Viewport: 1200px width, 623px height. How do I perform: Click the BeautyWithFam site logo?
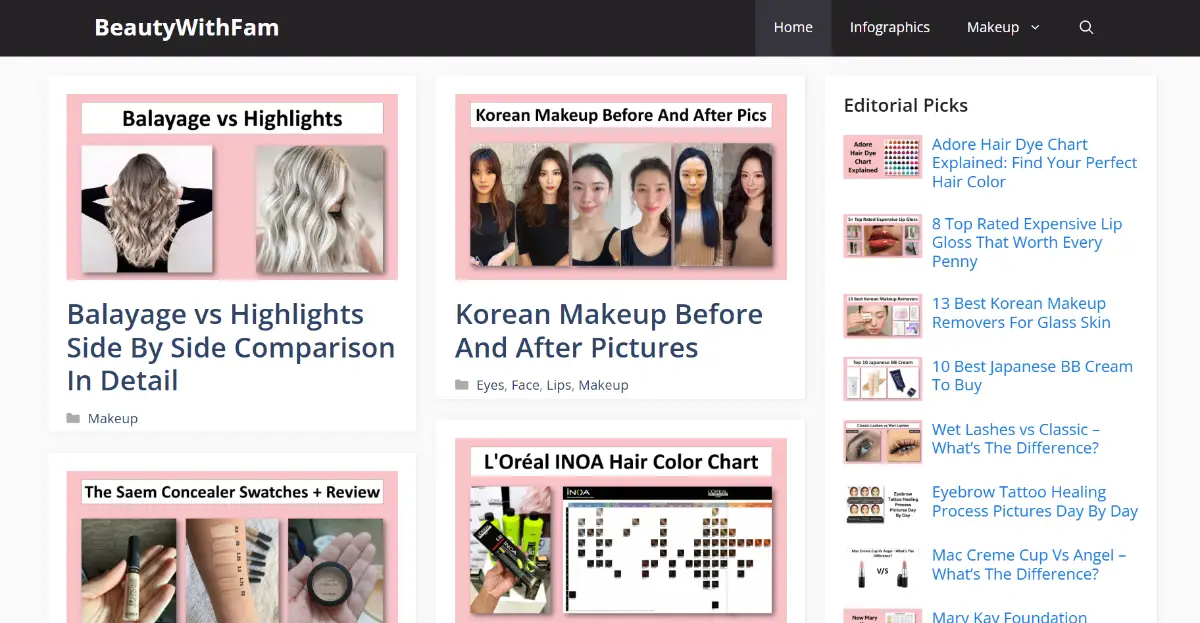(186, 27)
